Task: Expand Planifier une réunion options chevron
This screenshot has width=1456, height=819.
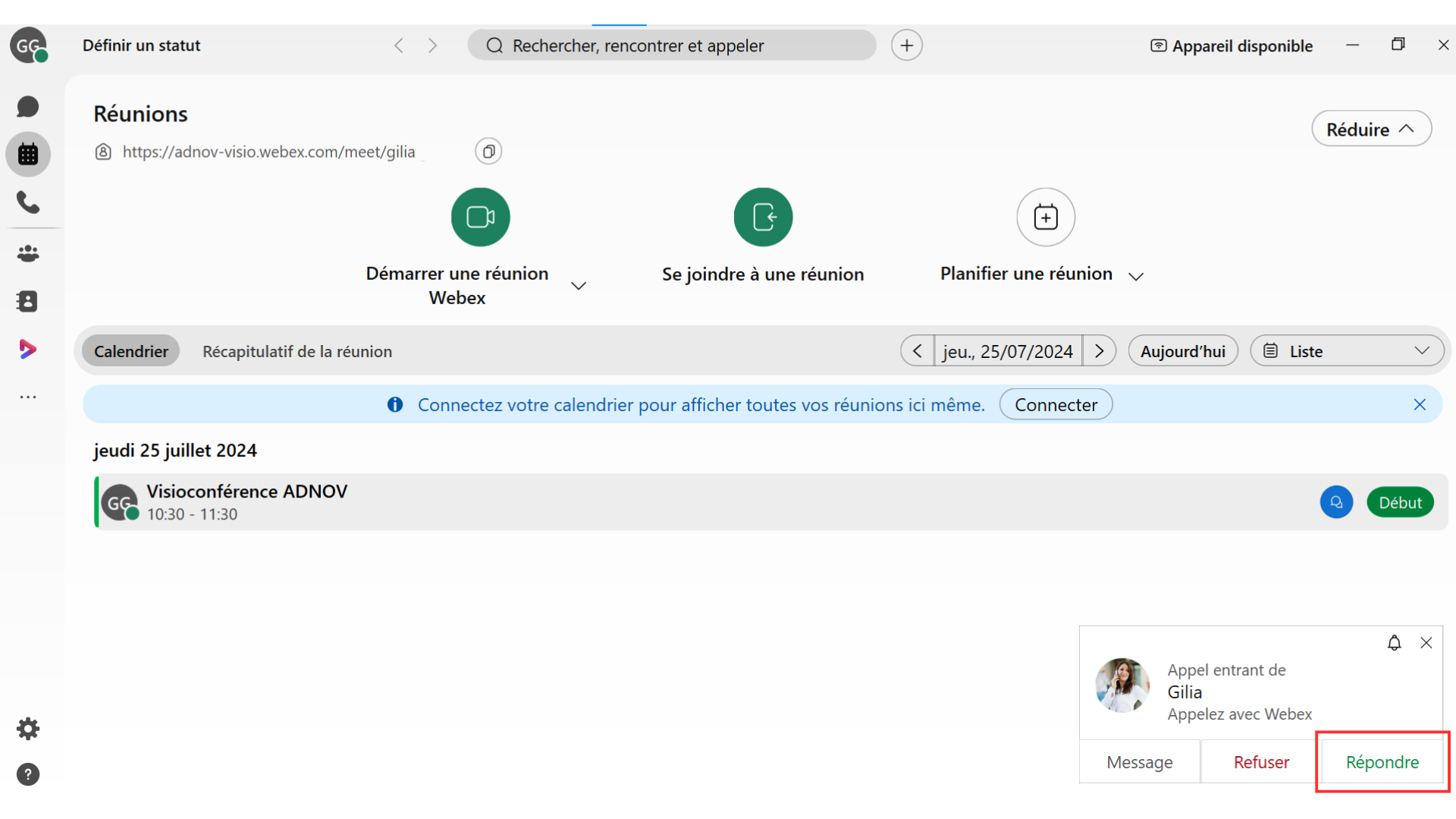Action: [x=1136, y=276]
